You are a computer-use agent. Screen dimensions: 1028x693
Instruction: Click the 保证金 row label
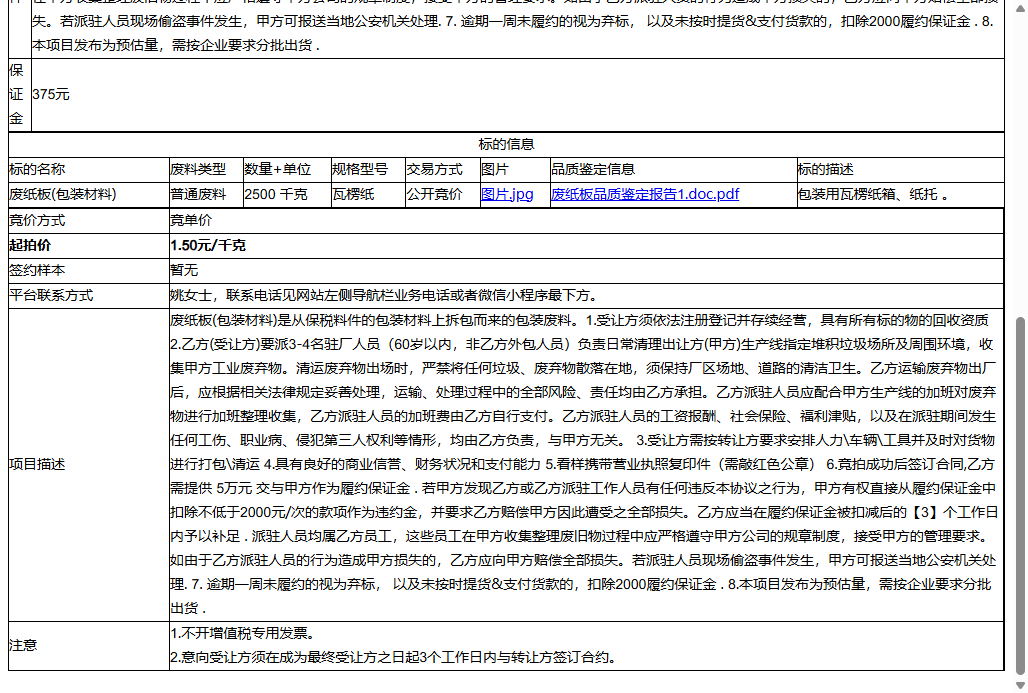(x=17, y=94)
